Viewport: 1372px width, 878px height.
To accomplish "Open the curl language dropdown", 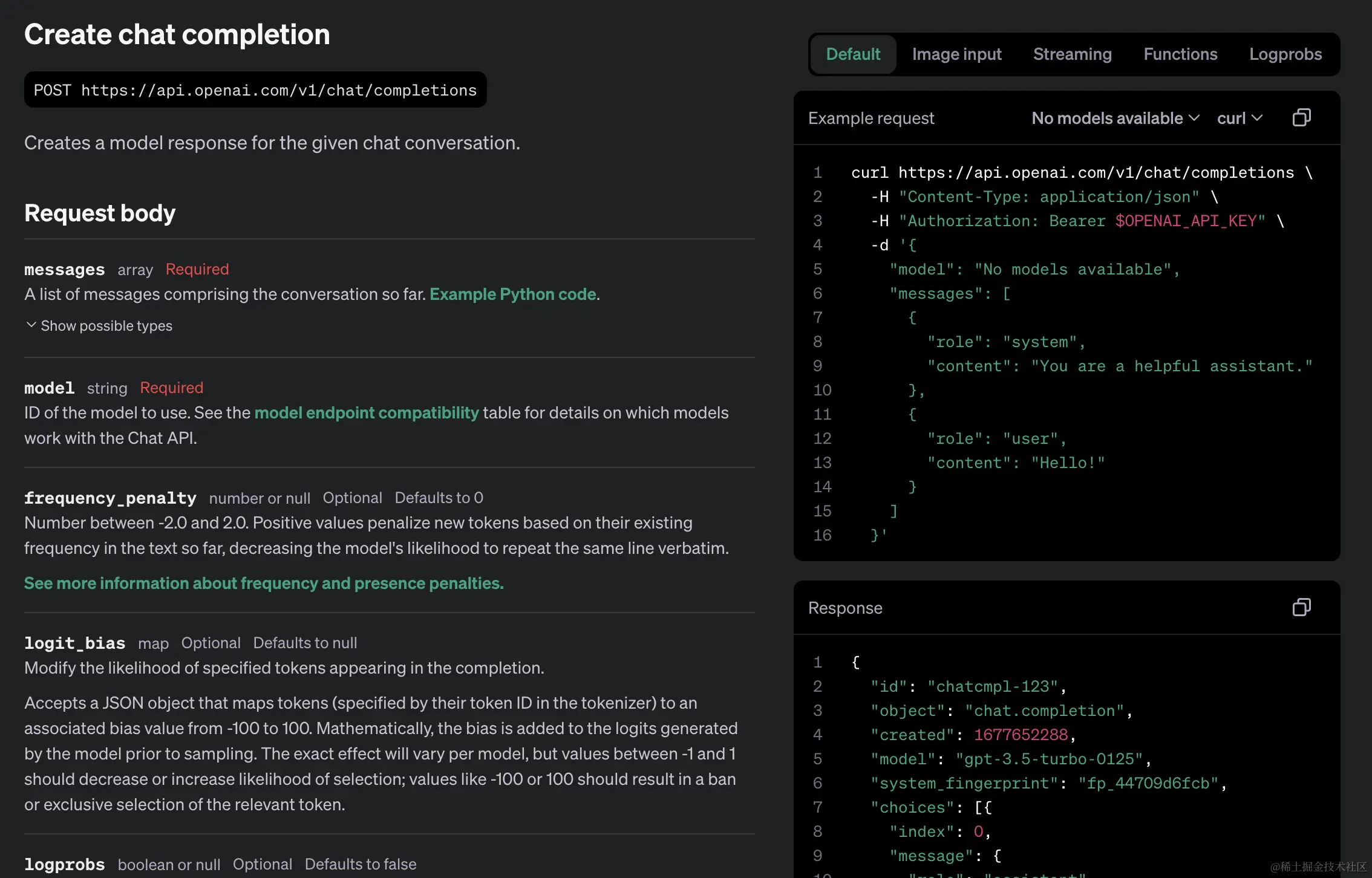I will 1239,118.
